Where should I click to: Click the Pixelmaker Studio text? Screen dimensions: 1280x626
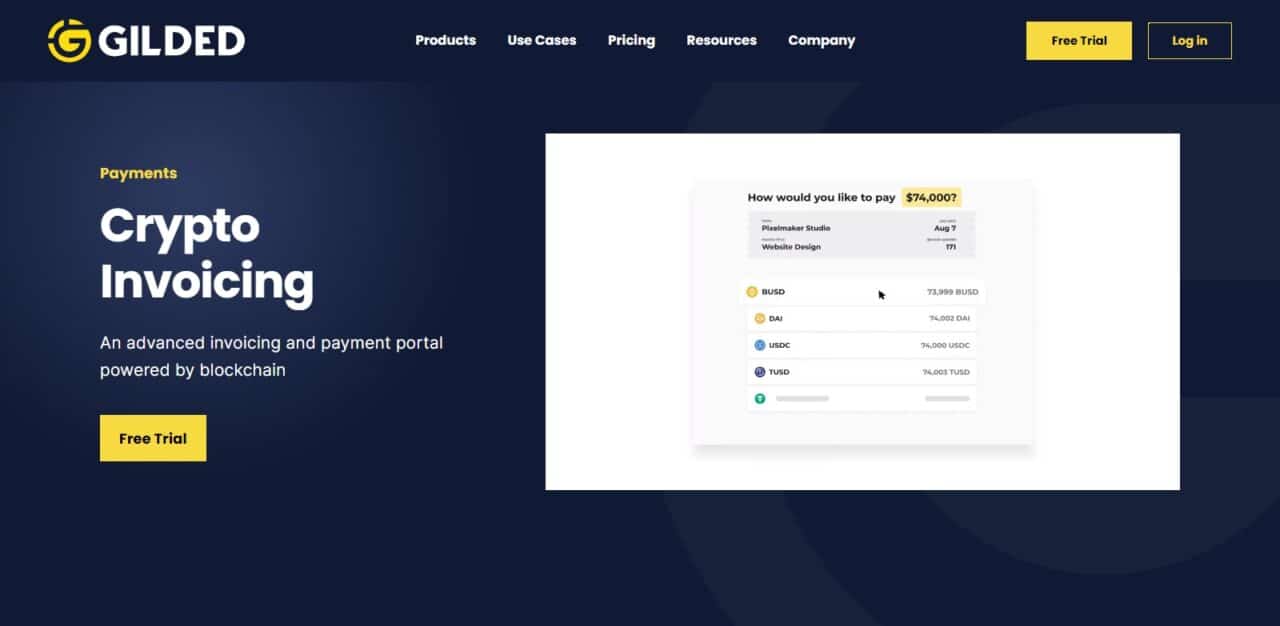coord(796,228)
